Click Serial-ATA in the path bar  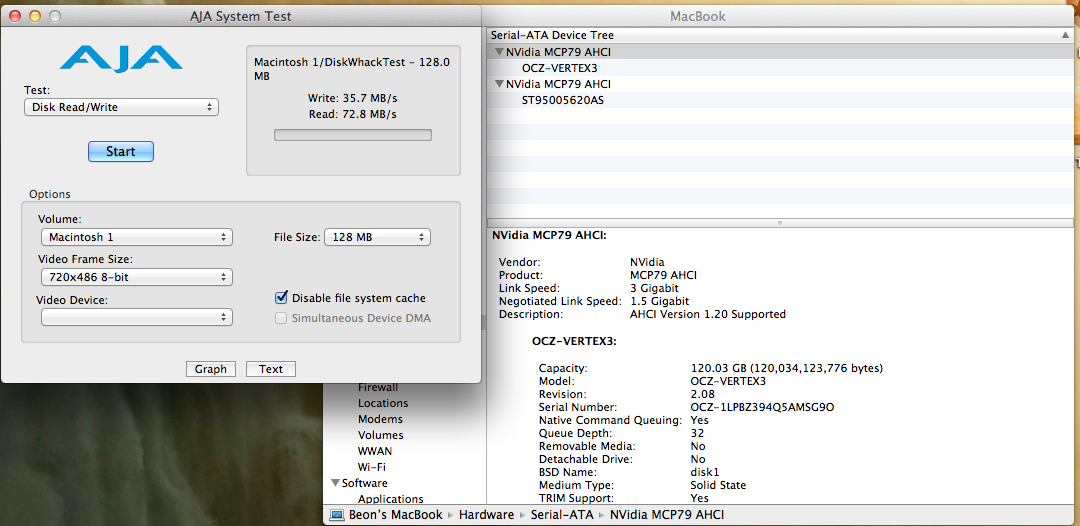(562, 515)
